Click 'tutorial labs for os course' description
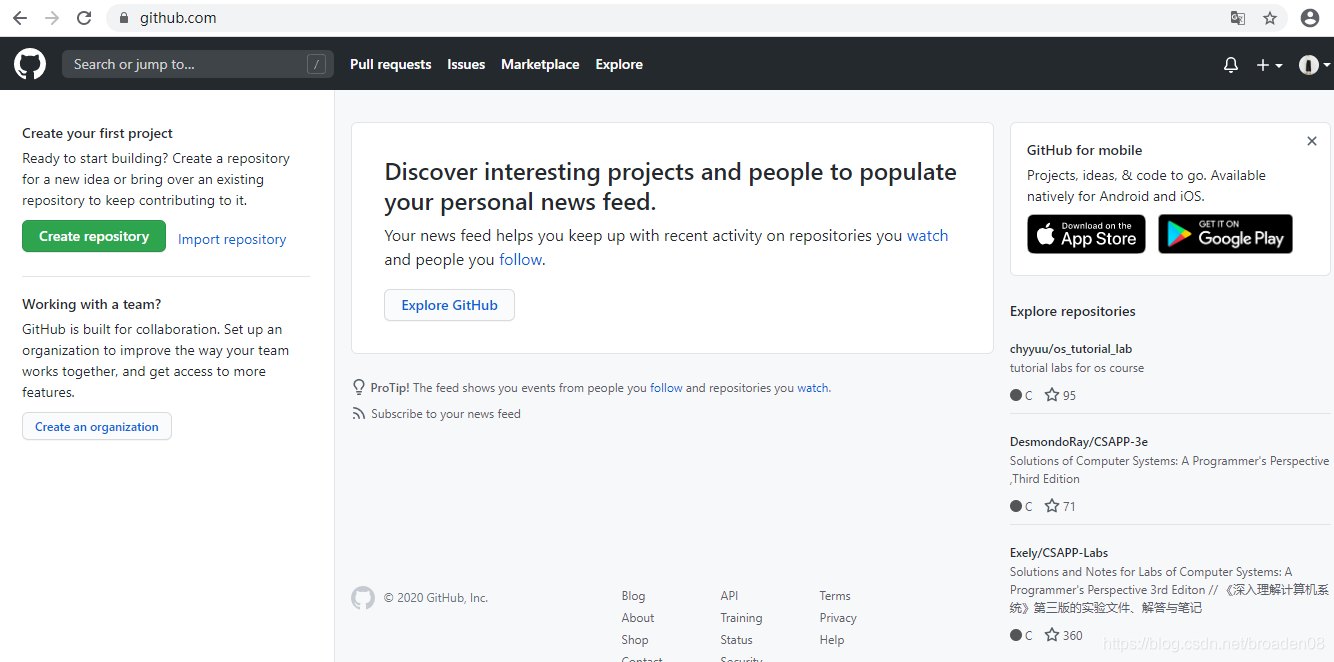This screenshot has height=662, width=1334. point(1077,368)
